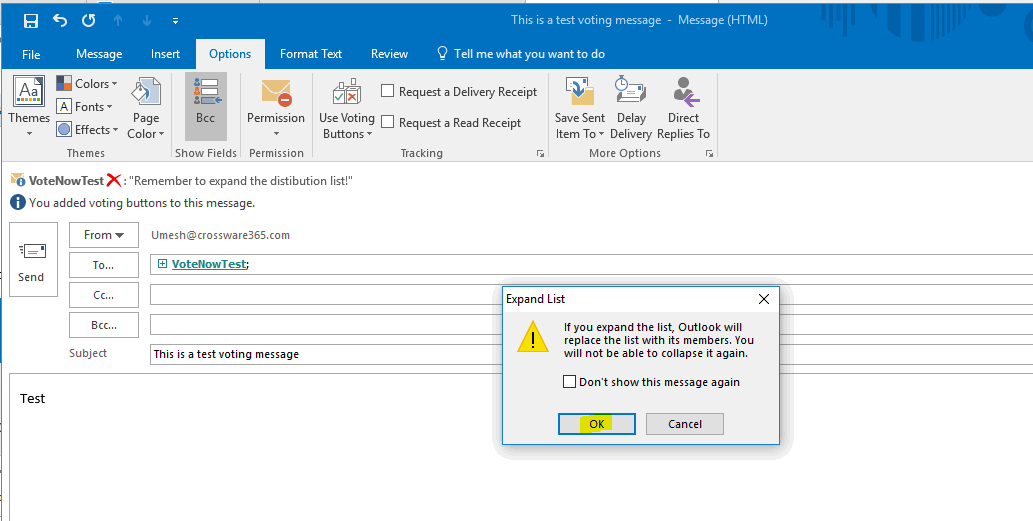Confirm Expand List with OK
Viewport: 1033px width, 521px height.
coord(597,424)
